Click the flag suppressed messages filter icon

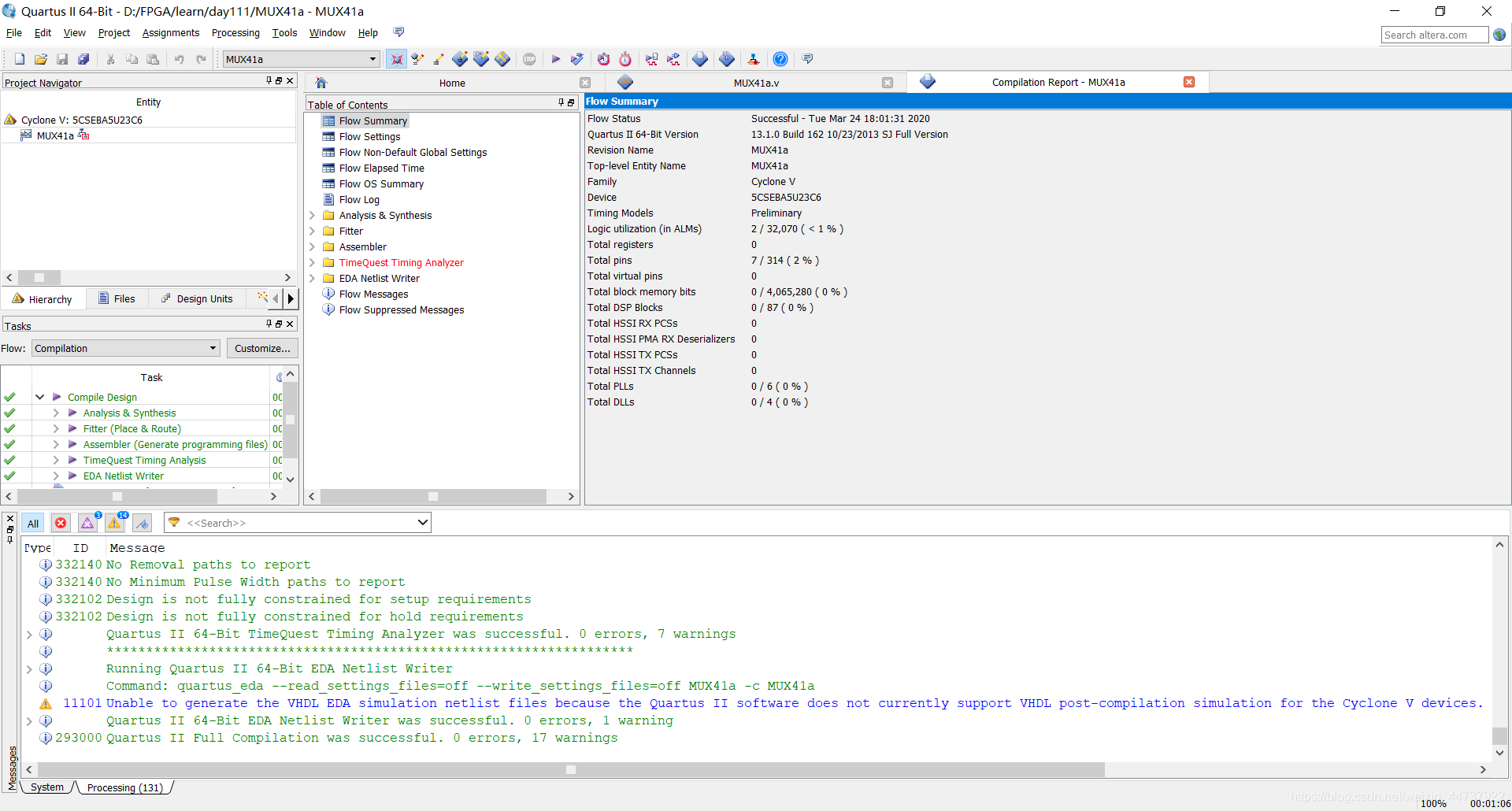(x=142, y=523)
